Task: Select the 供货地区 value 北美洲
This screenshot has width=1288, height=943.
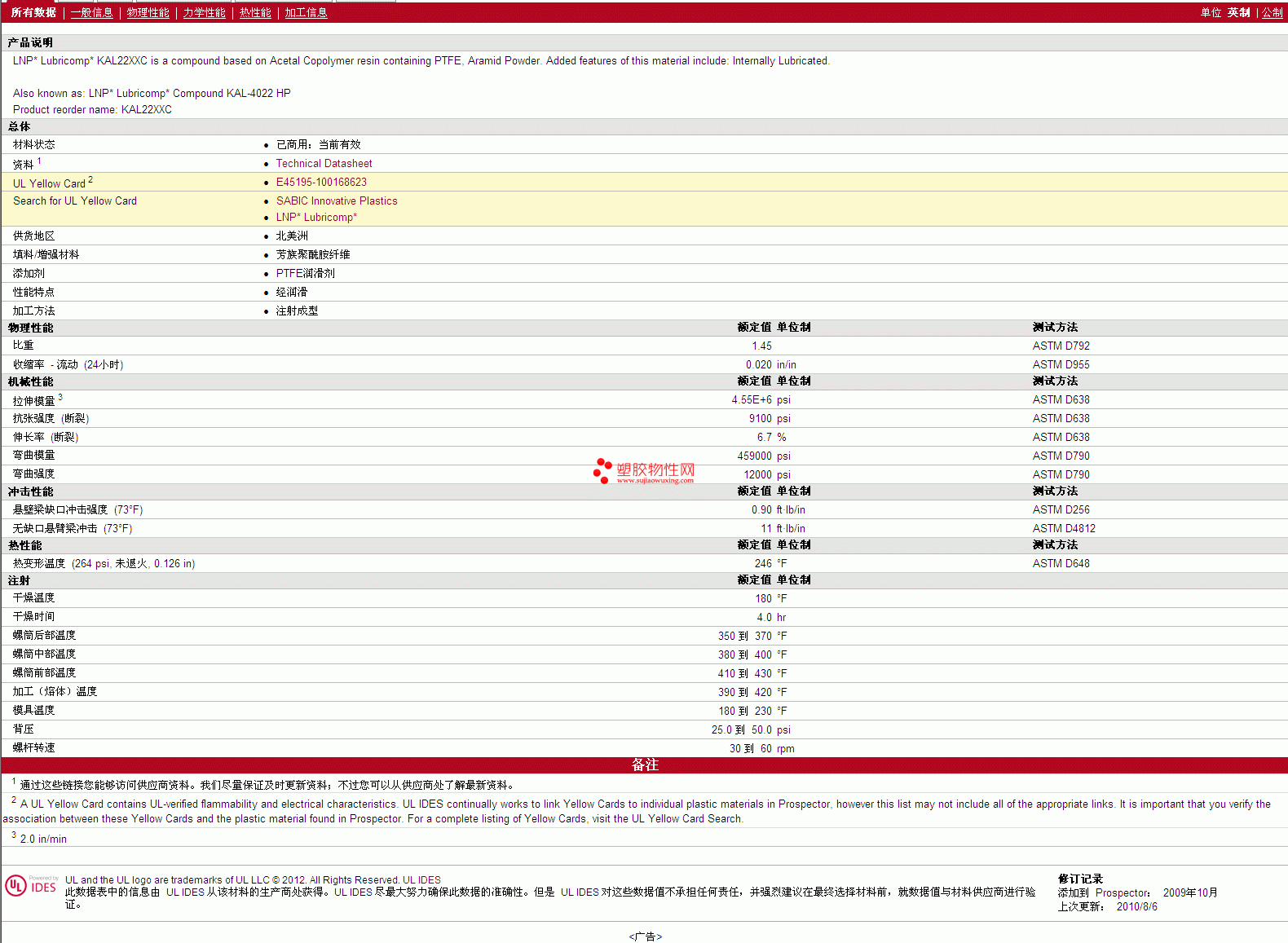Action: [292, 236]
